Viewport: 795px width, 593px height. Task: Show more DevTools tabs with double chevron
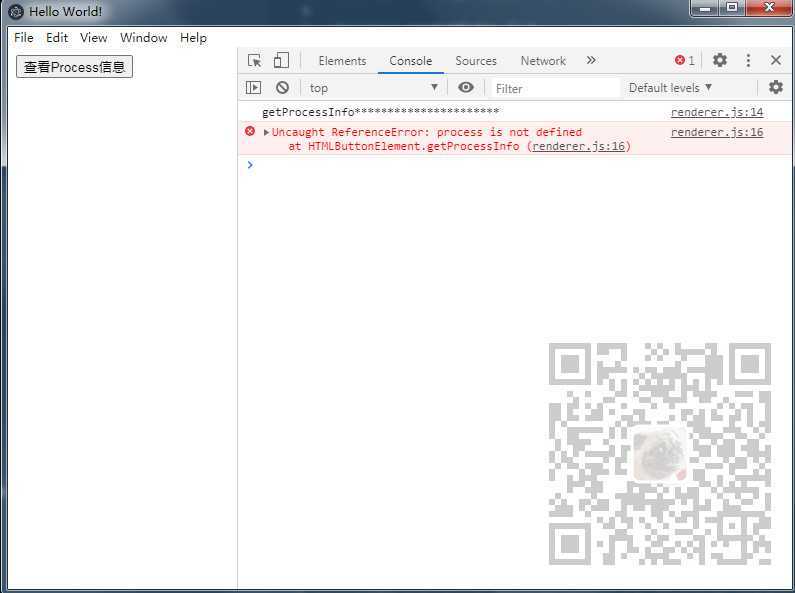pyautogui.click(x=591, y=60)
